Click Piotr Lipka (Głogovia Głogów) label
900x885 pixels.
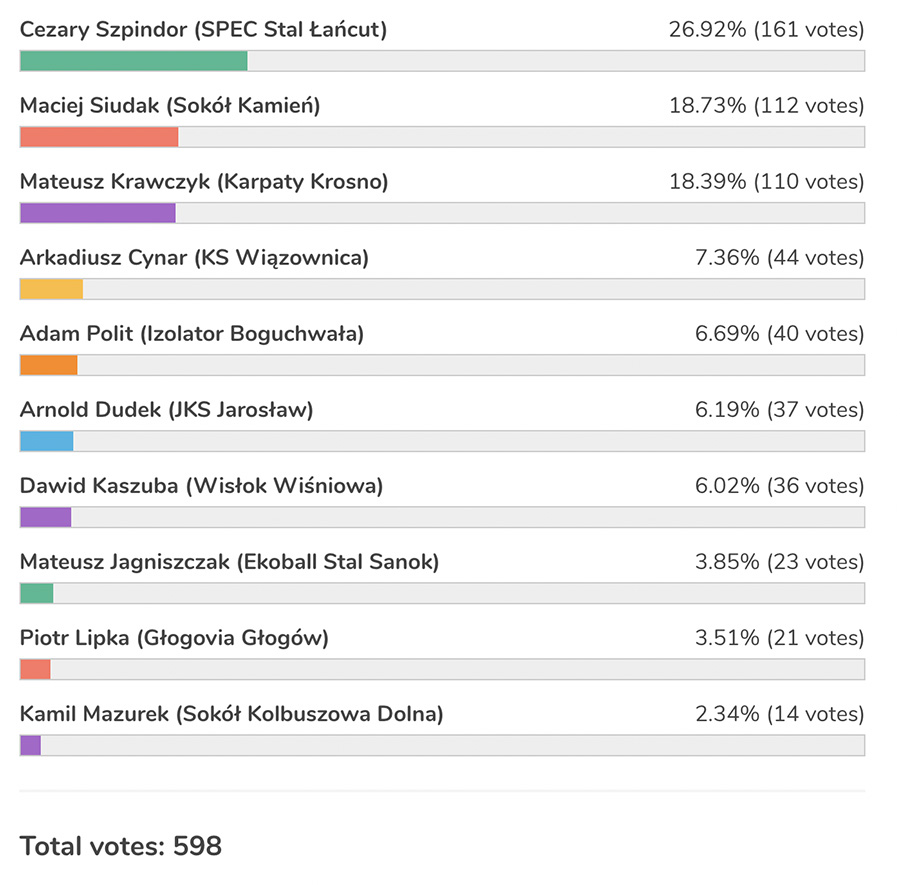pos(174,638)
